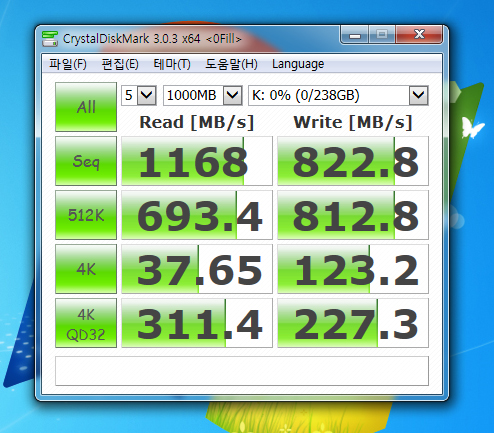Viewport: 494px width, 433px height.
Task: Open the K: drive selection dropdown
Action: [338, 96]
